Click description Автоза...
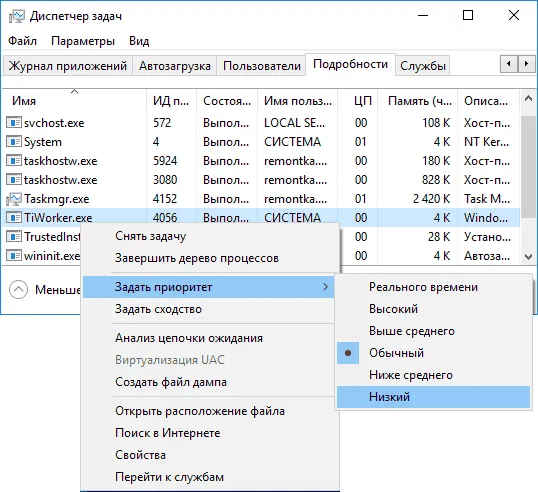The image size is (538, 492). coord(487,256)
